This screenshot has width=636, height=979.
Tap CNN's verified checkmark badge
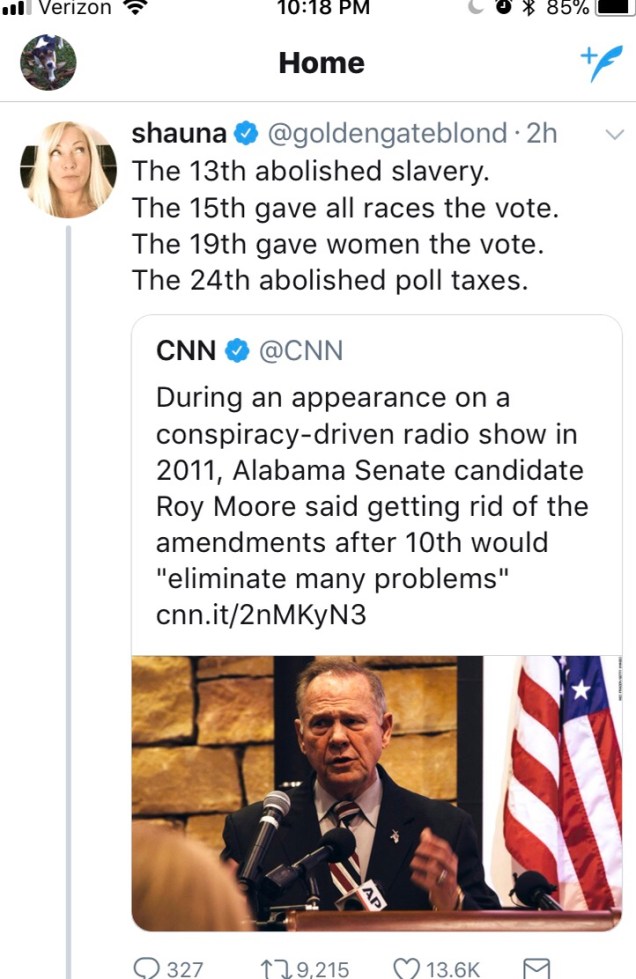click(x=236, y=350)
